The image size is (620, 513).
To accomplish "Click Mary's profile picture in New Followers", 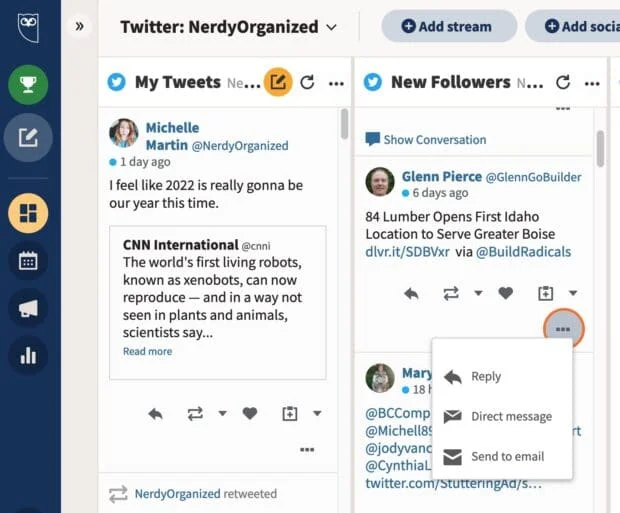I will (380, 378).
